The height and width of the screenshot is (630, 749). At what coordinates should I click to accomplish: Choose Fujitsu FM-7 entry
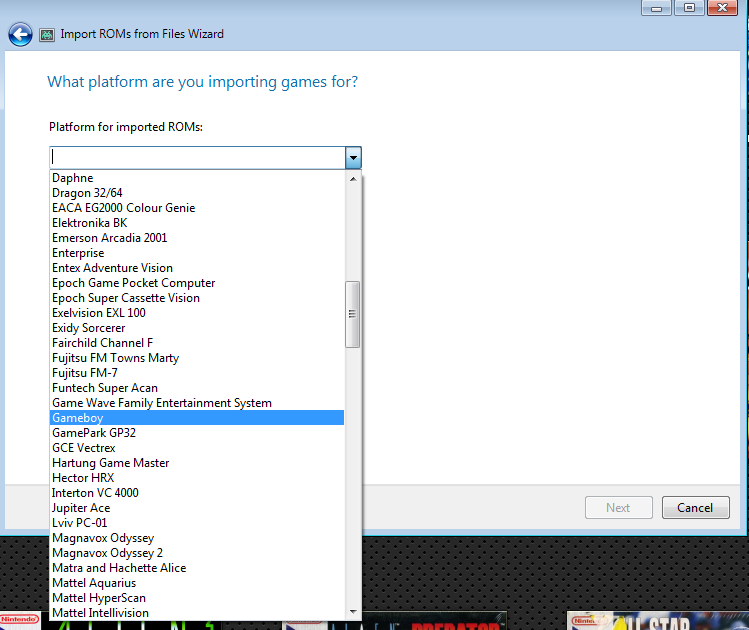pos(197,373)
